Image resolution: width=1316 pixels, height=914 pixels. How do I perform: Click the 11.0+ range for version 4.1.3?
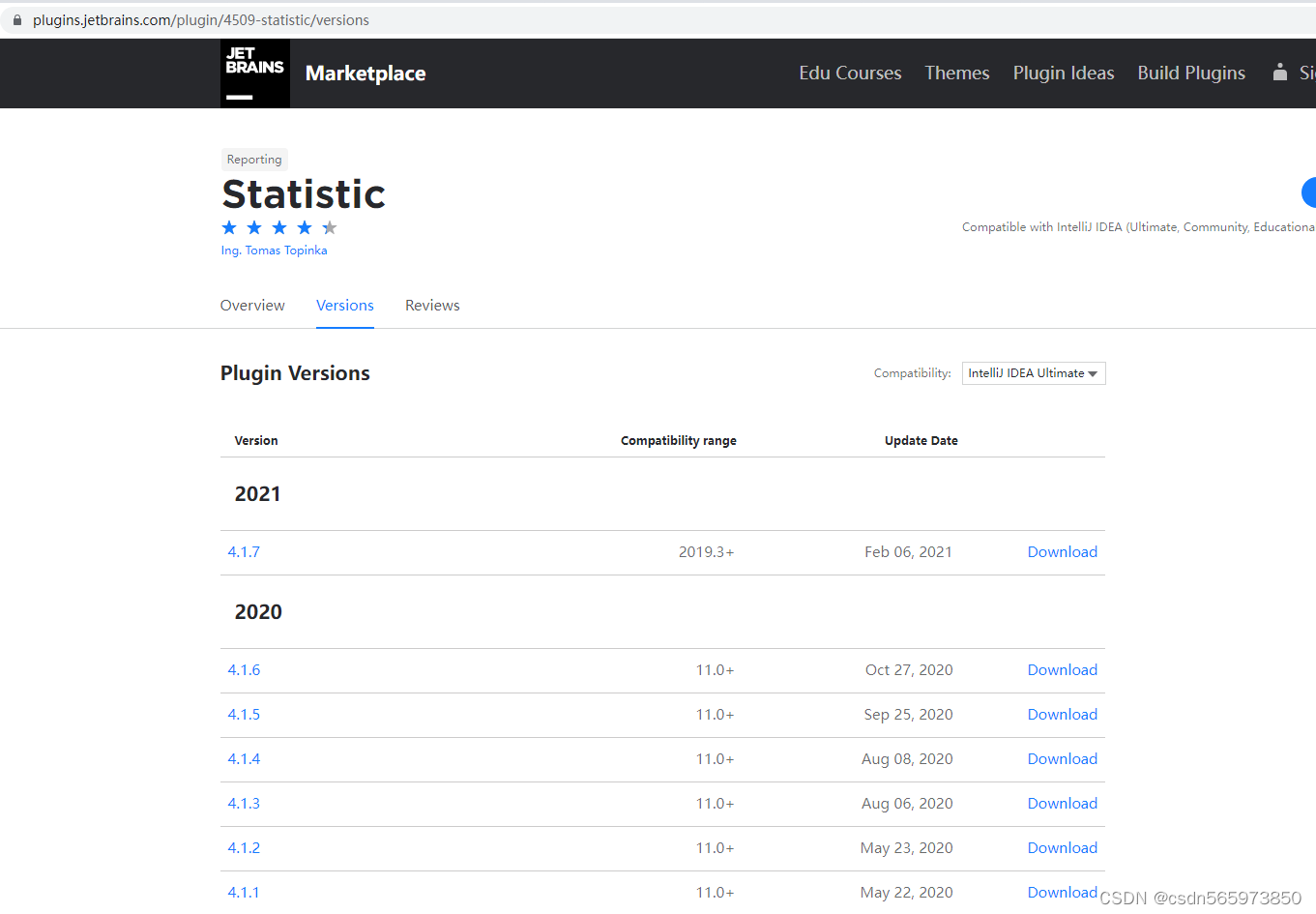(x=716, y=804)
